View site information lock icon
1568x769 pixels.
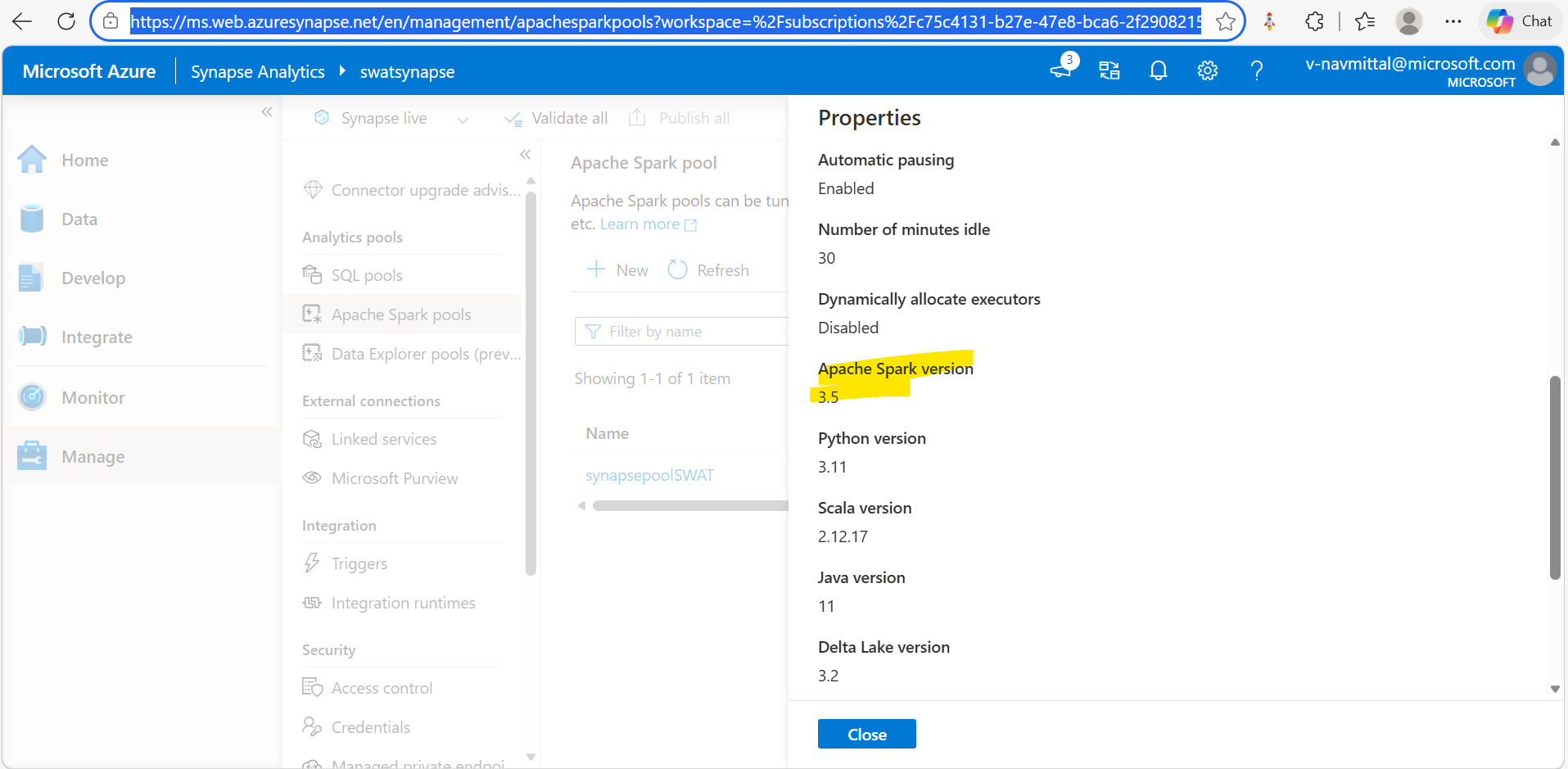click(x=111, y=21)
